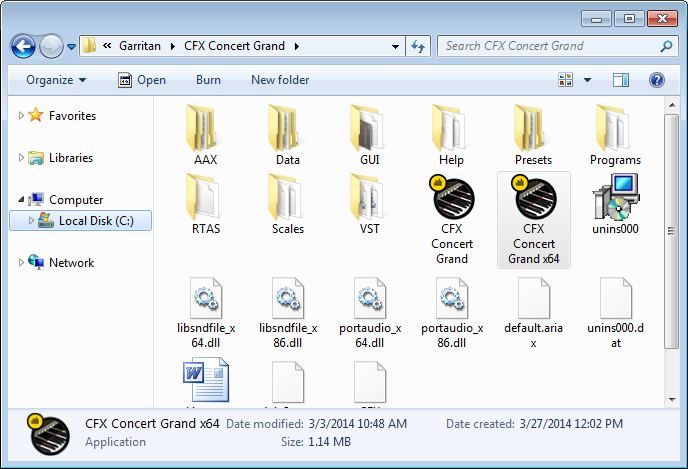
Task: Collapse the Computer tree node
Action: point(21,200)
